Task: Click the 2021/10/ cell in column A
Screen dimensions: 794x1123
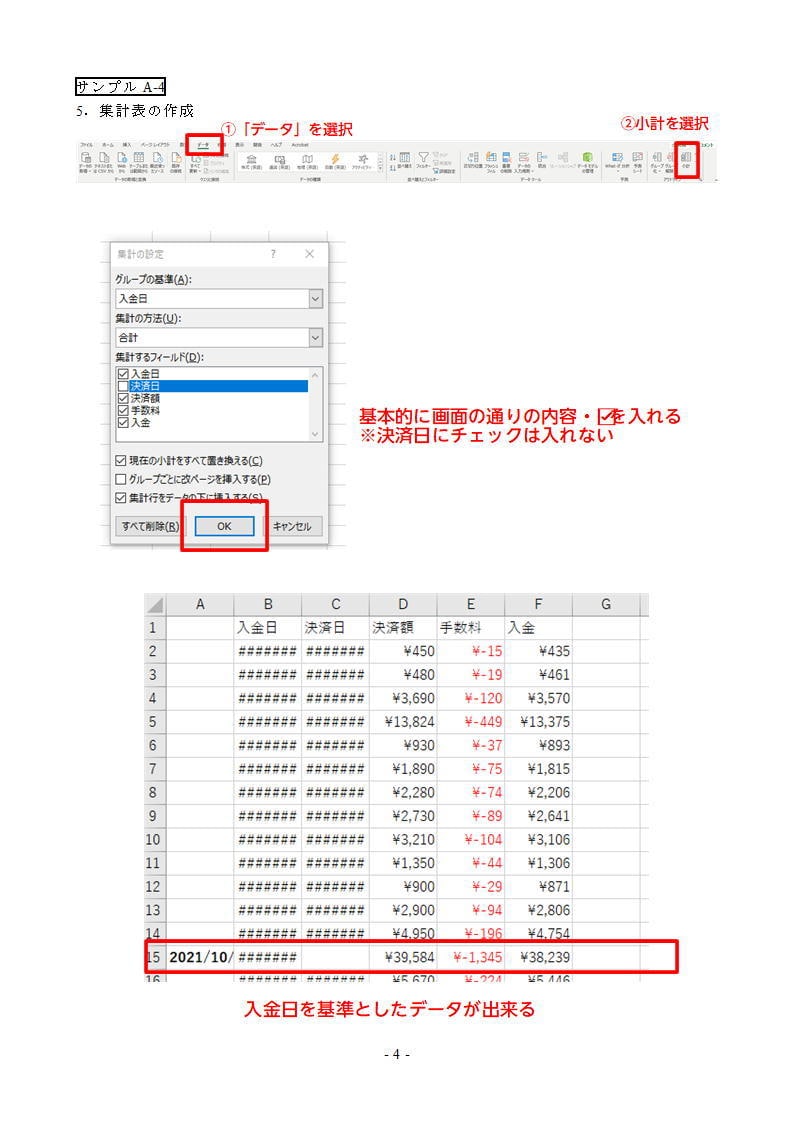Action: click(x=200, y=958)
